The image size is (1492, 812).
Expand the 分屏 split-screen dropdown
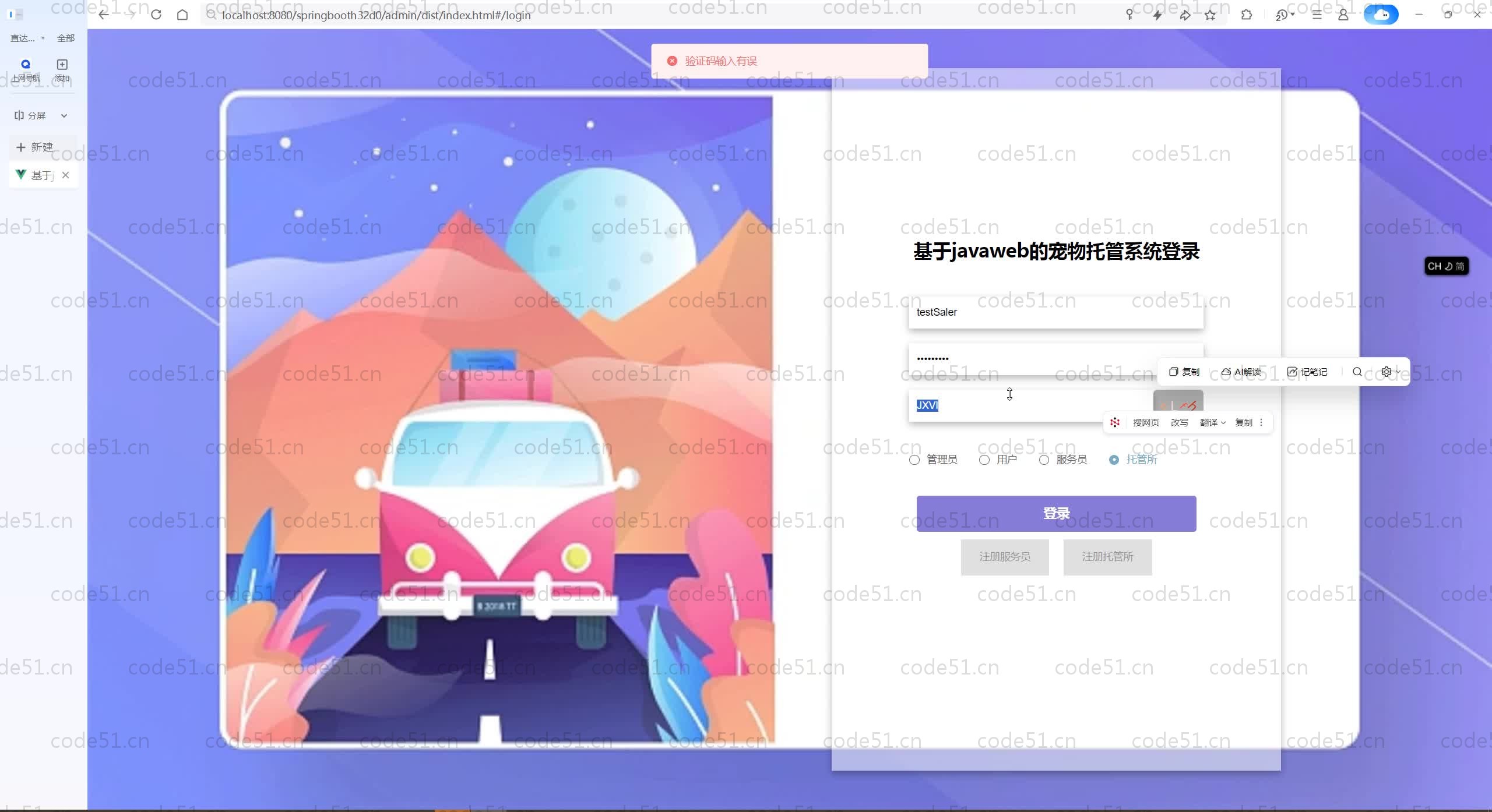click(x=64, y=115)
